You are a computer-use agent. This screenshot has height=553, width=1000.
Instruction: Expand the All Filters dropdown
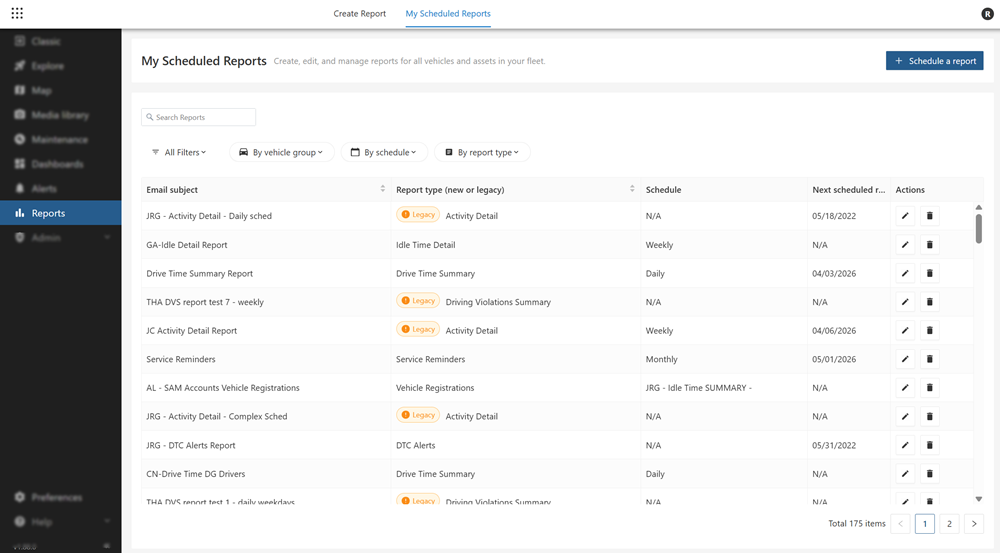179,152
